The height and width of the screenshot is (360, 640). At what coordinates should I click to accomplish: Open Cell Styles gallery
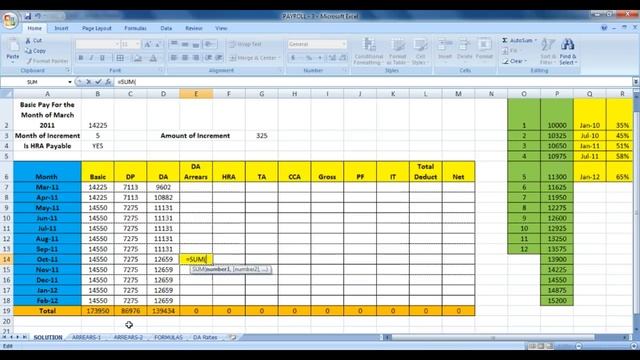[419, 51]
